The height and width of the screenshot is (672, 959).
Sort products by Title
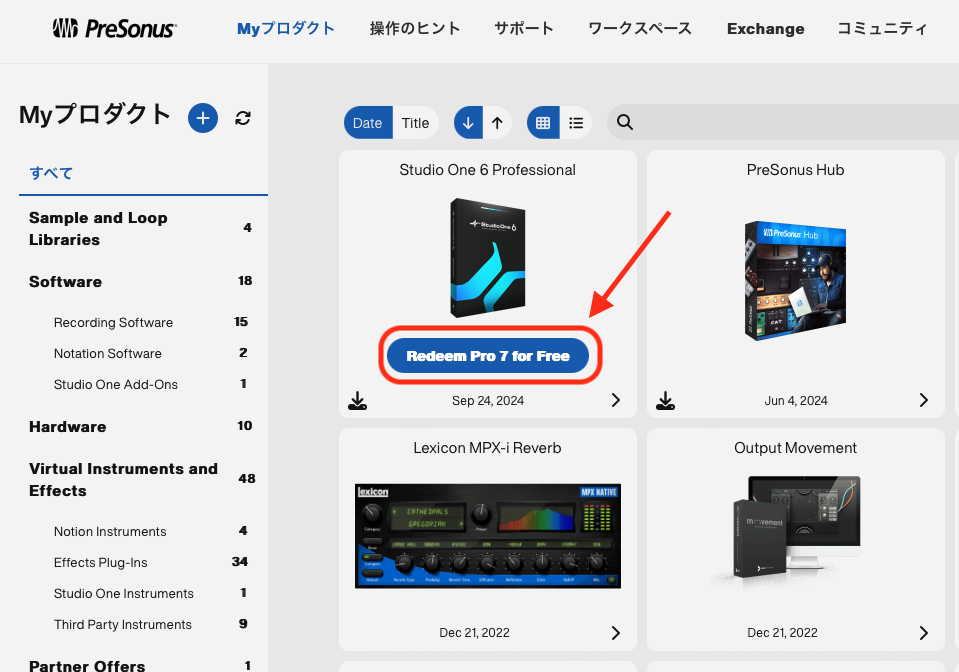(x=415, y=123)
